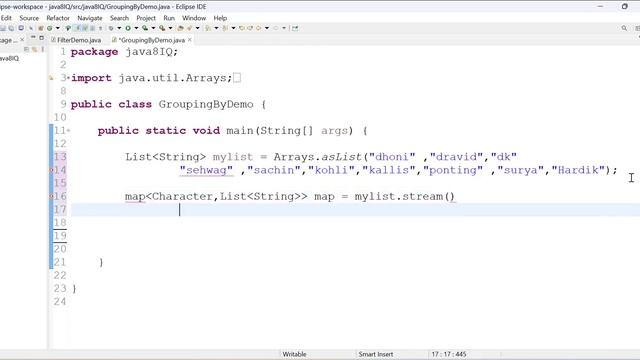This screenshot has width=640, height=360.
Task: Click the greyed Forward navigation icon
Action: tap(276, 28)
